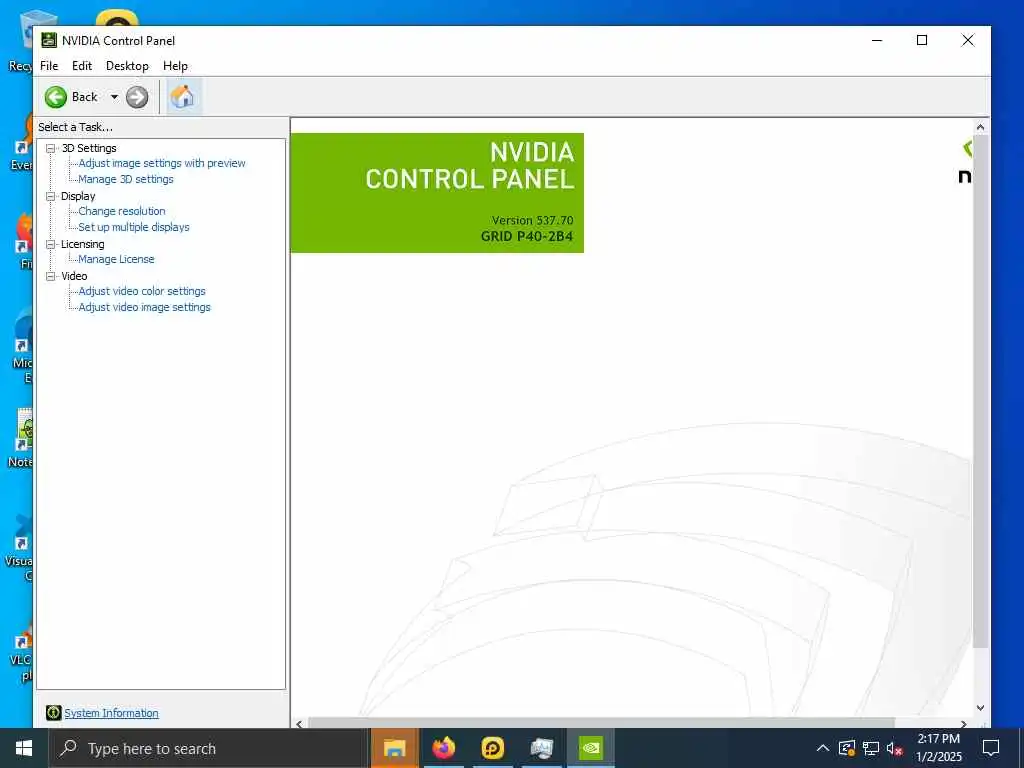1024x768 pixels.
Task: Select the Licensing category label
Action: (x=82, y=244)
